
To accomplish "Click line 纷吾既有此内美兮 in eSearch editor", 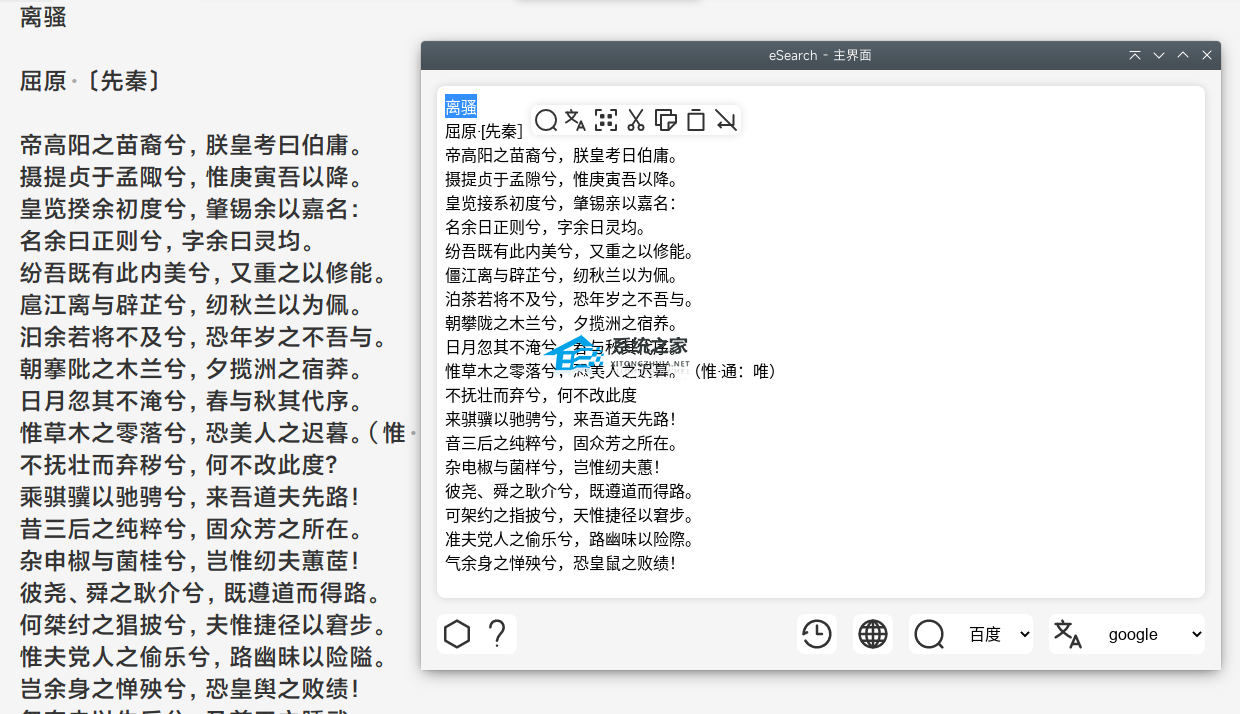I will 570,251.
